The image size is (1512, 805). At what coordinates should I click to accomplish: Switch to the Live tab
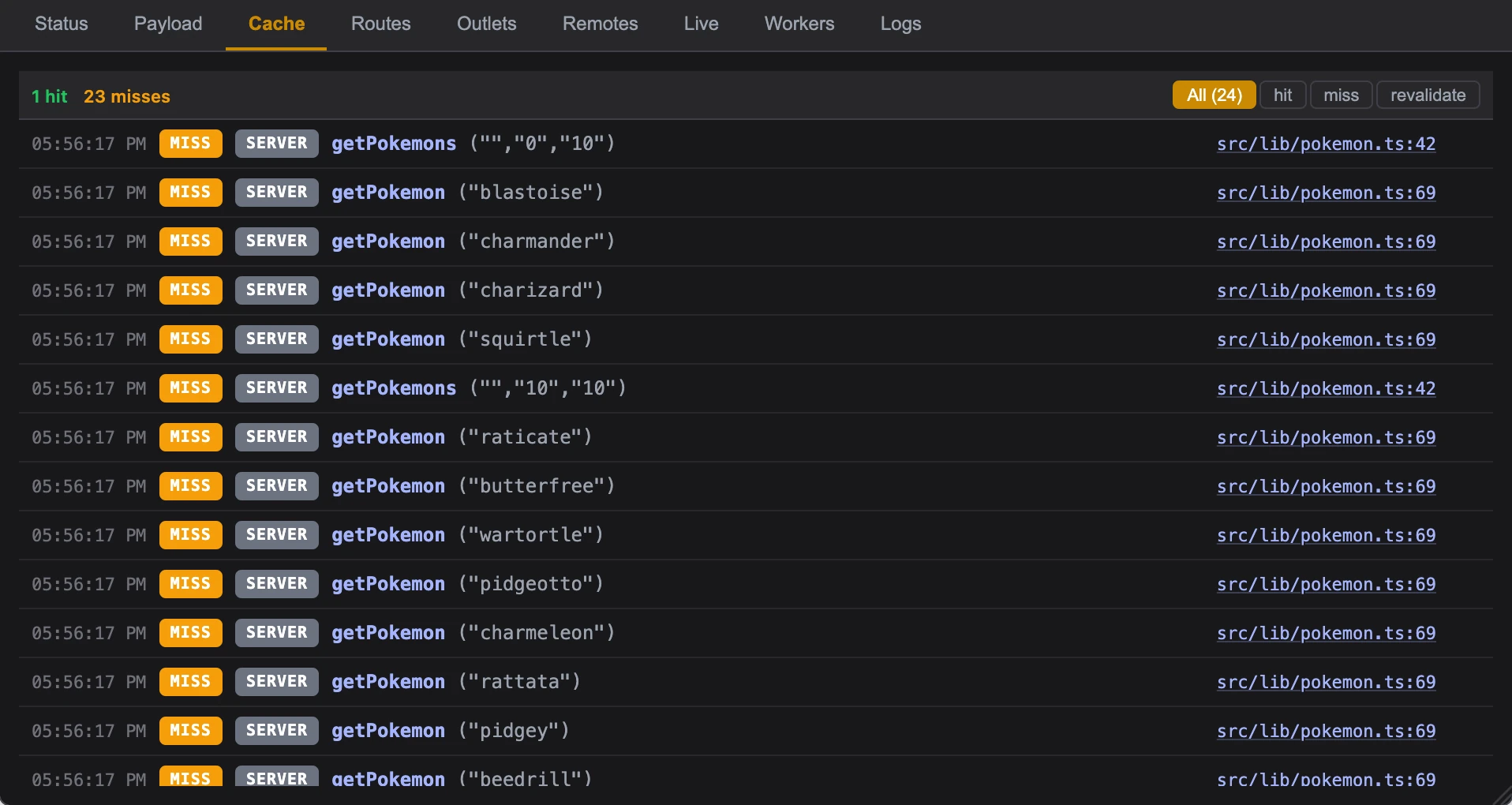701,24
